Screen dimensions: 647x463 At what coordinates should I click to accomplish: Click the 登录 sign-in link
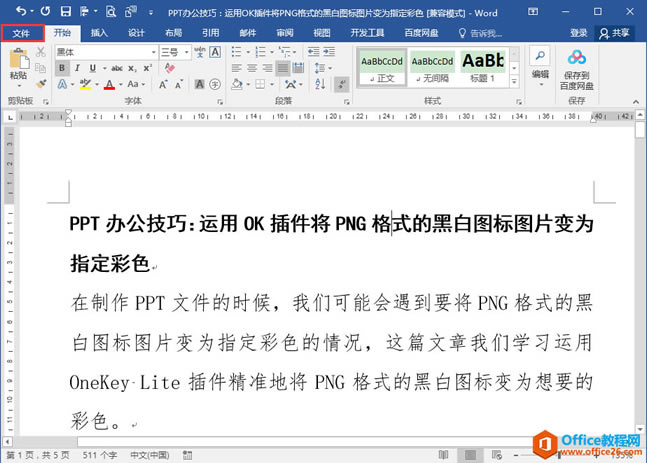[579, 33]
